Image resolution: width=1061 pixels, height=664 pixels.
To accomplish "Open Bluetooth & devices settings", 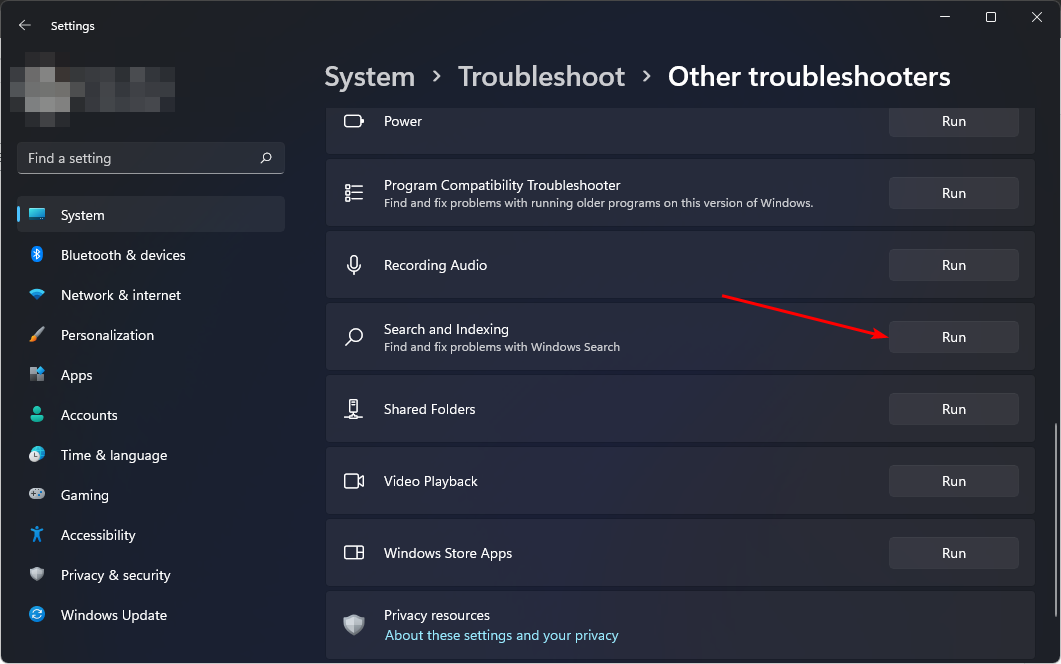I will (x=151, y=254).
